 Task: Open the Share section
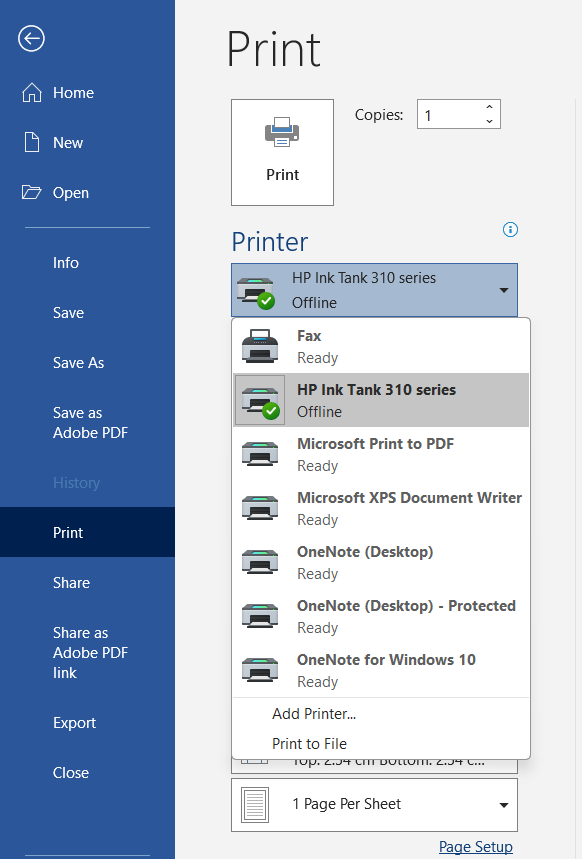tap(71, 582)
